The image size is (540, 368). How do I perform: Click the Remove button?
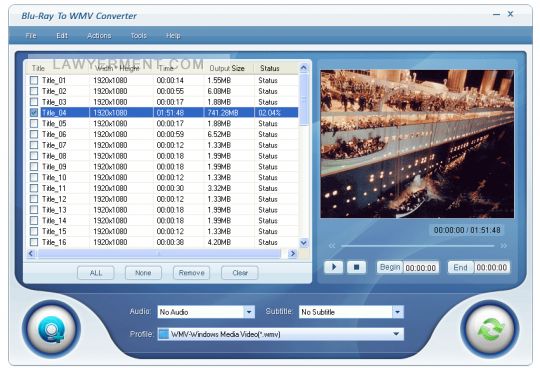pos(191,273)
